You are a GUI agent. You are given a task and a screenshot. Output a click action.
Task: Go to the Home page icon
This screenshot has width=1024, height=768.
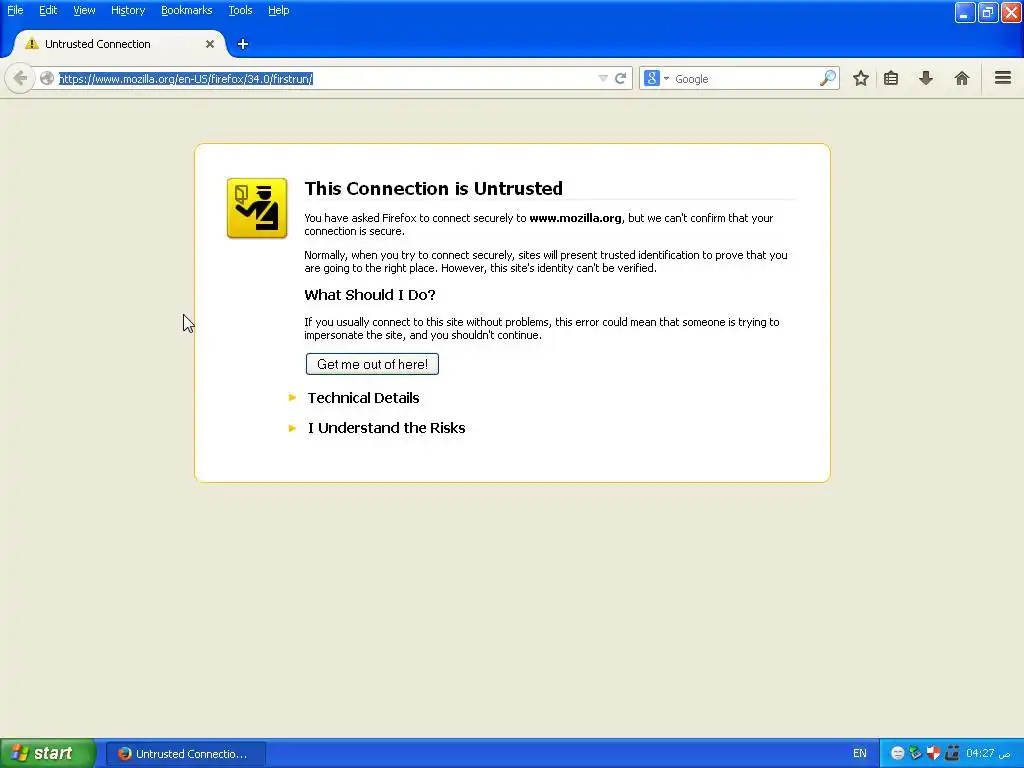click(x=961, y=78)
